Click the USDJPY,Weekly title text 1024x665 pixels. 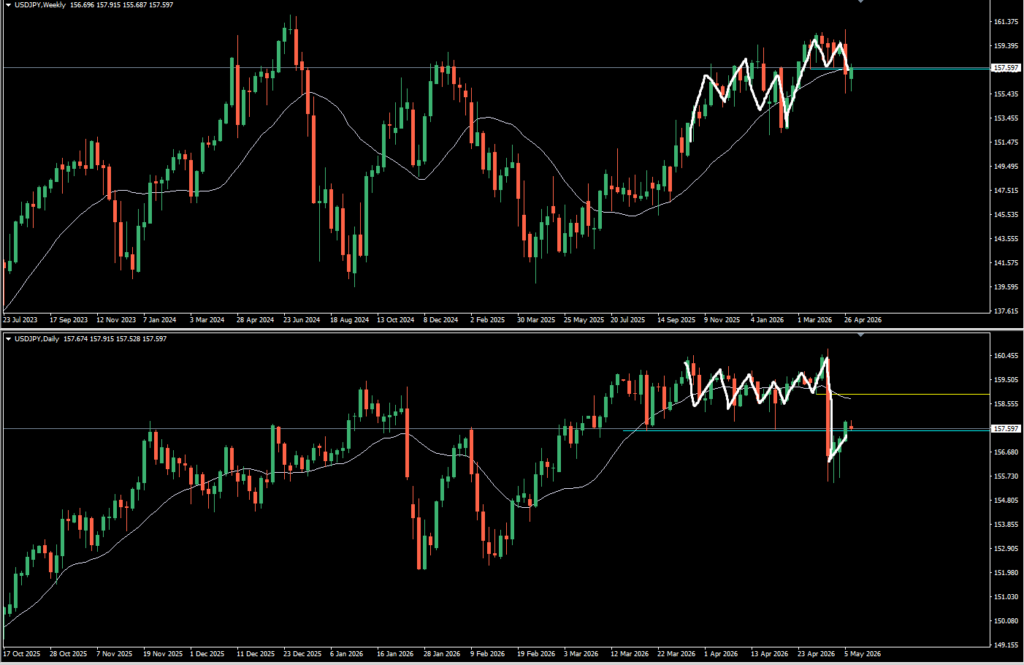coord(39,5)
